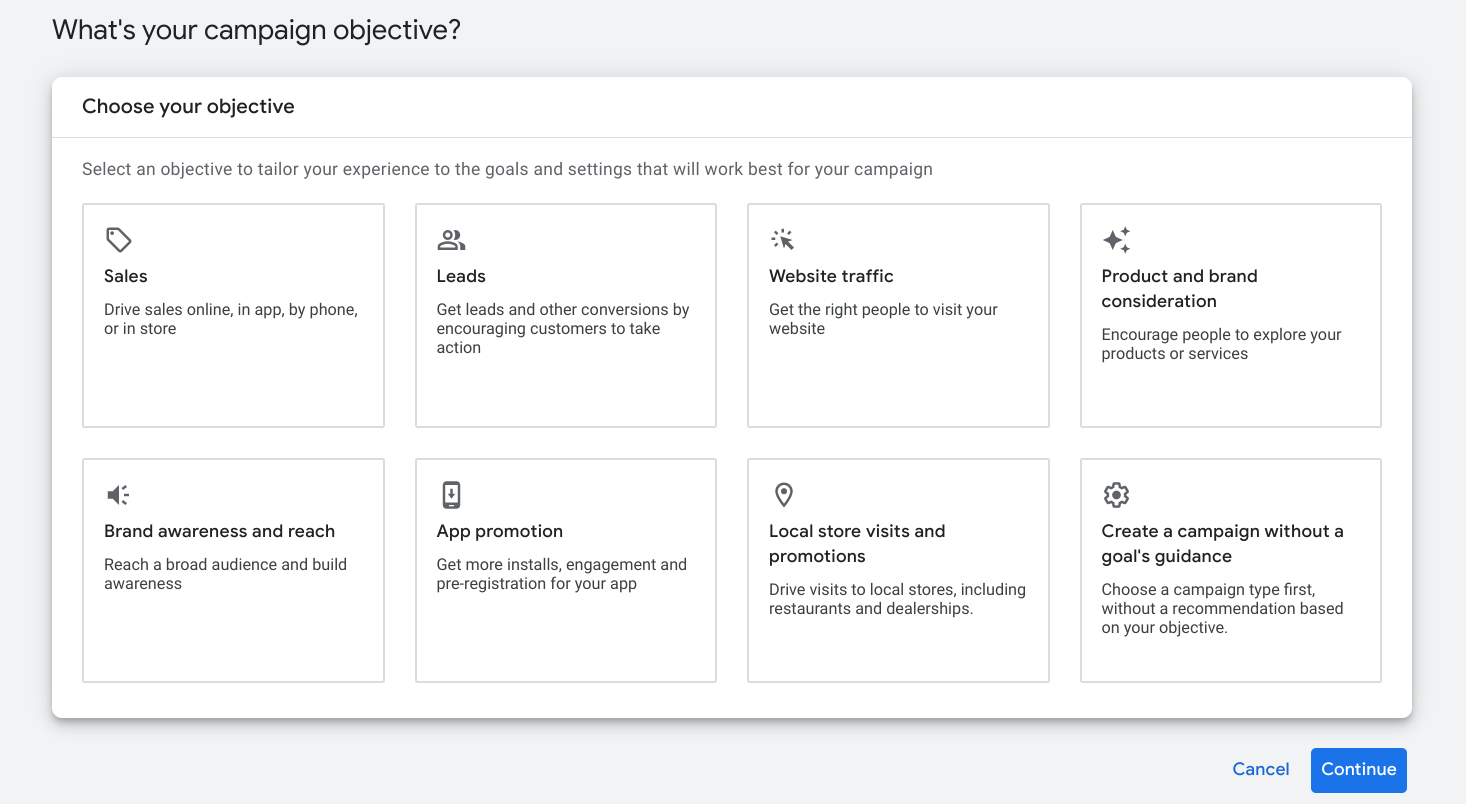
Task: Click the Cancel link
Action: pos(1261,769)
